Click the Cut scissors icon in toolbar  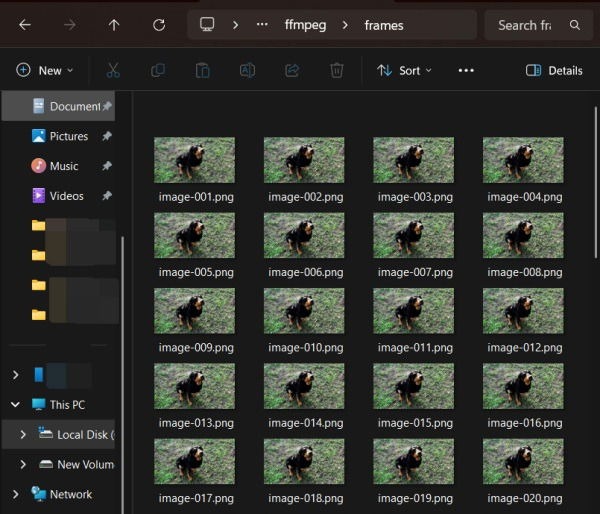coord(113,70)
